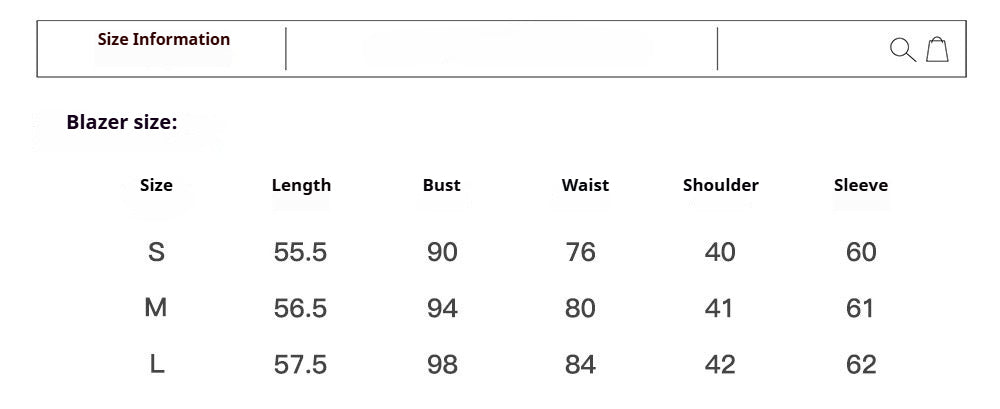Click the sleeve value 62

tap(861, 364)
